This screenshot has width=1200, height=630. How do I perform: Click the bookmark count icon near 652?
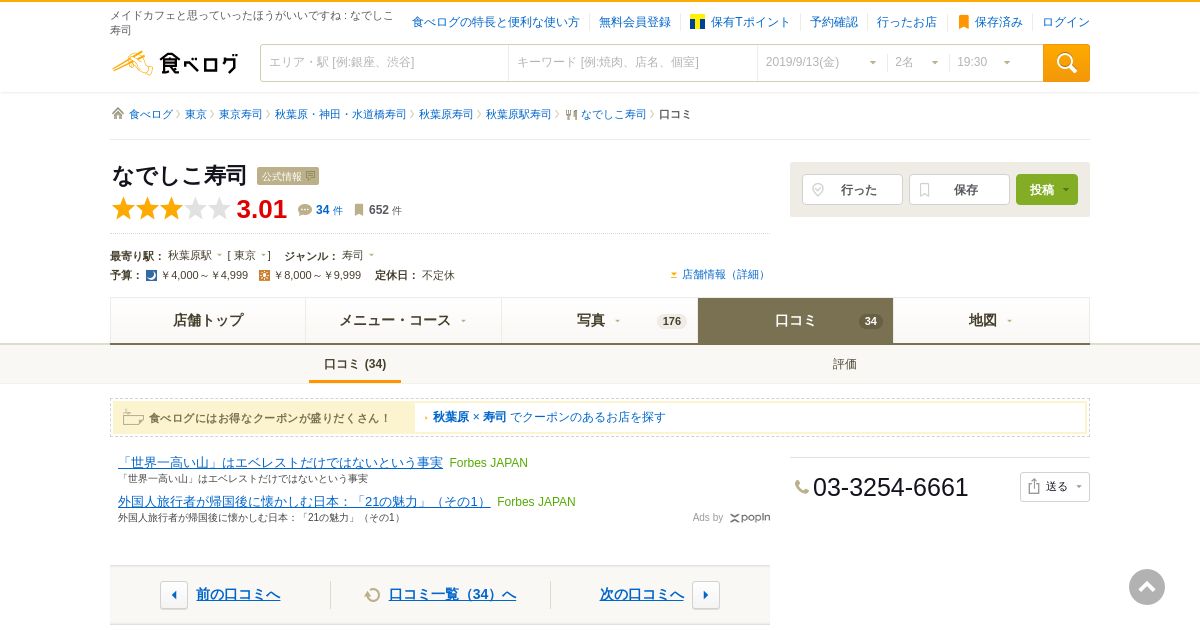pos(359,210)
